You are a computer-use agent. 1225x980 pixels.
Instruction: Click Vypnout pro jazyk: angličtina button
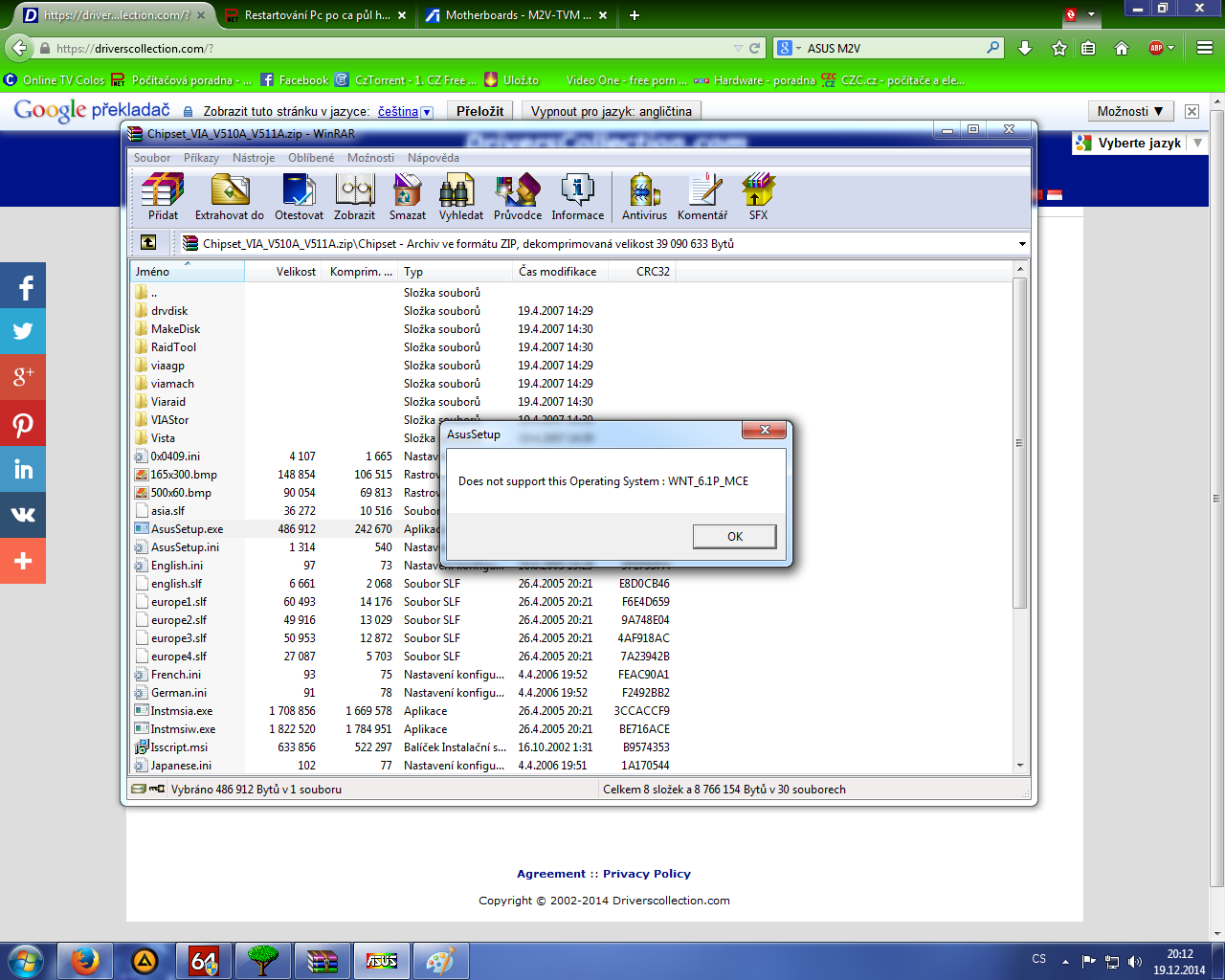pyautogui.click(x=611, y=111)
